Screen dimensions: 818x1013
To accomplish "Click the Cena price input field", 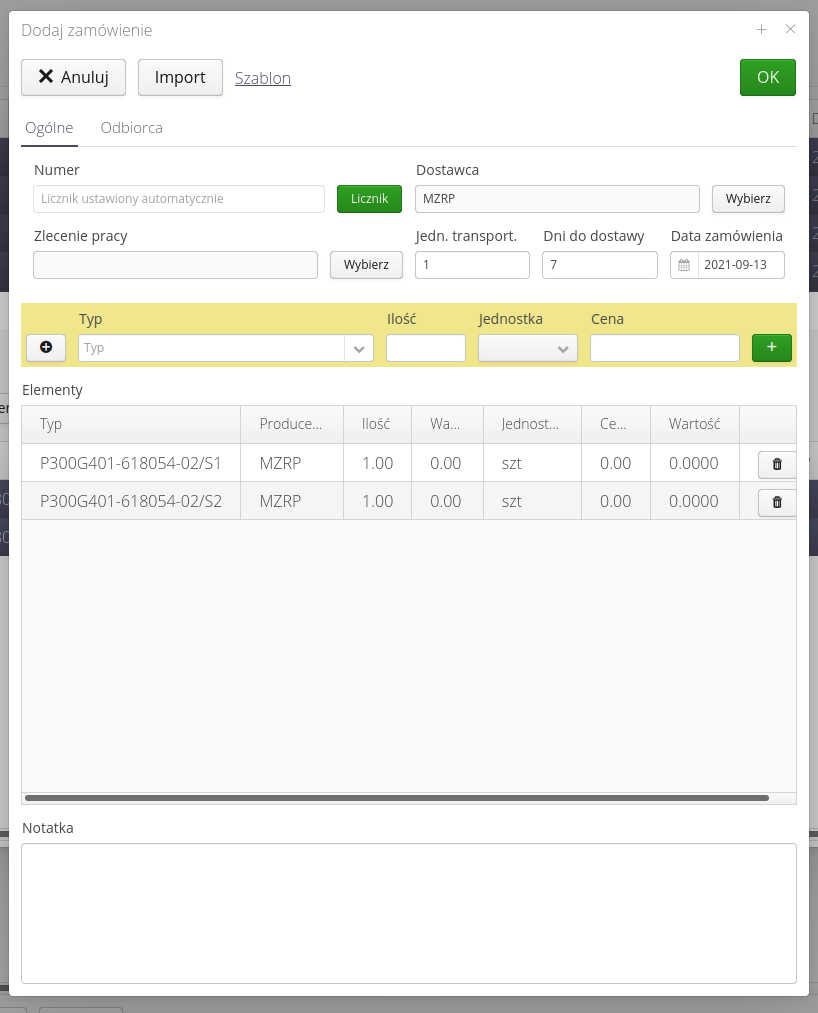I will pyautogui.click(x=664, y=347).
